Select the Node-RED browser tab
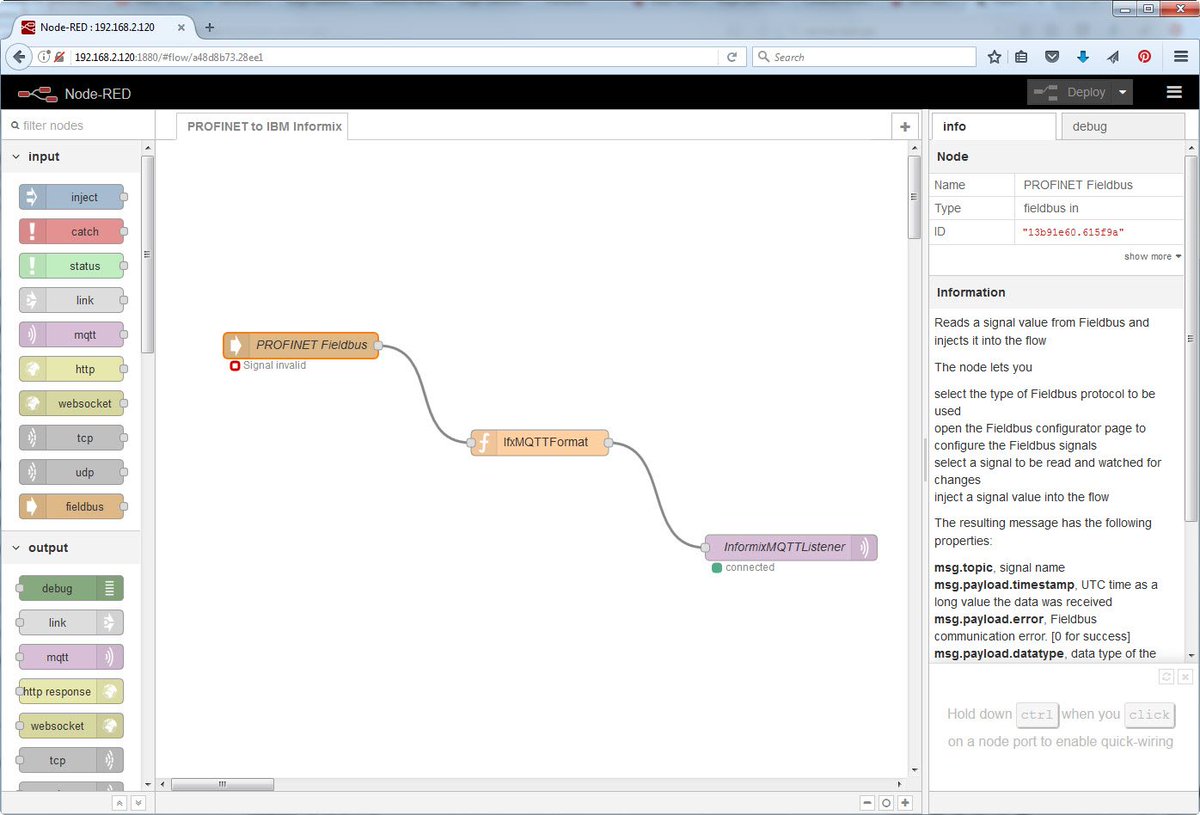This screenshot has height=815, width=1200. (105, 27)
